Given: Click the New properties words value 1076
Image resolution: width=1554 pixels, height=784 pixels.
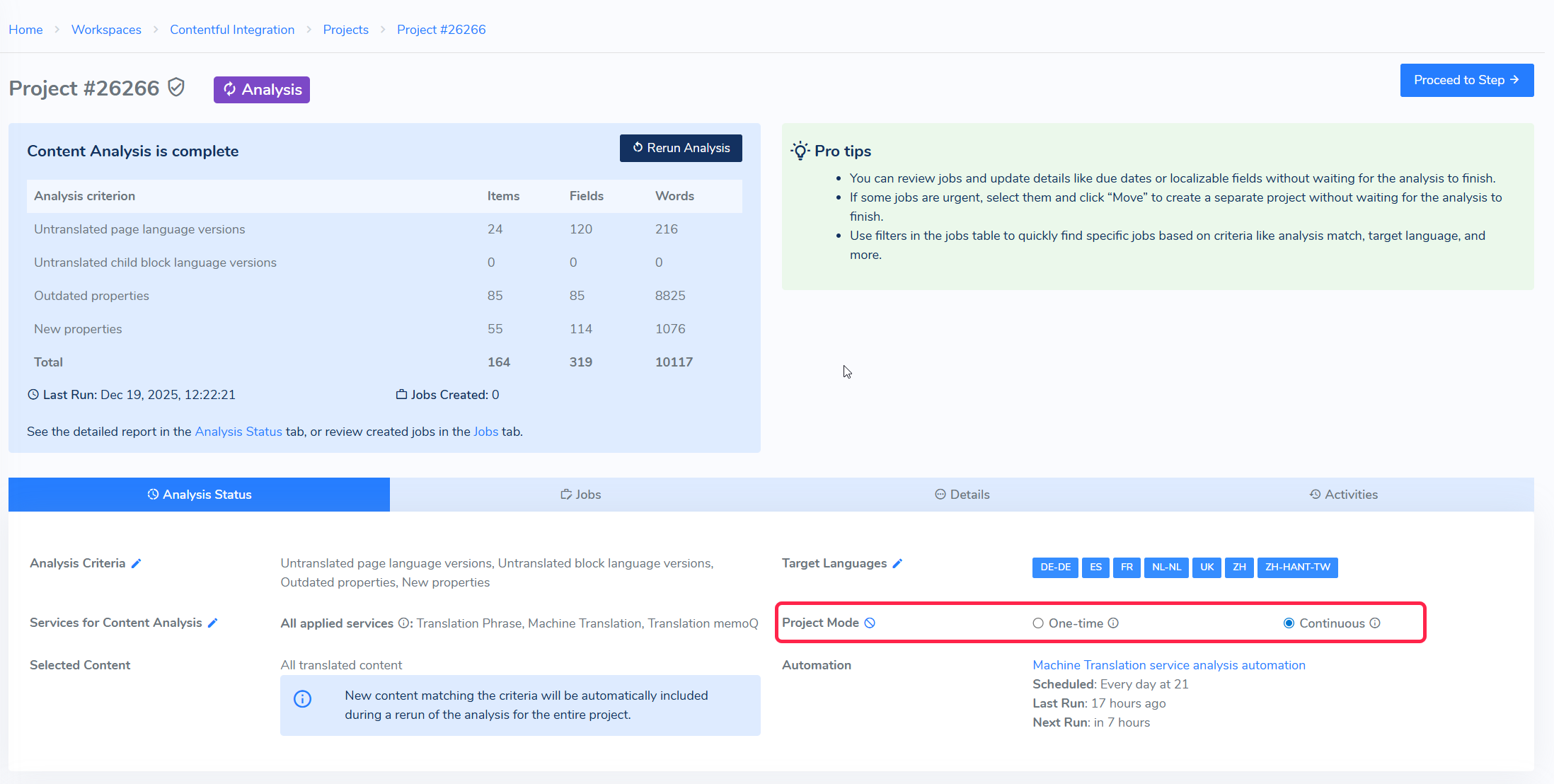Looking at the screenshot, I should click(670, 329).
